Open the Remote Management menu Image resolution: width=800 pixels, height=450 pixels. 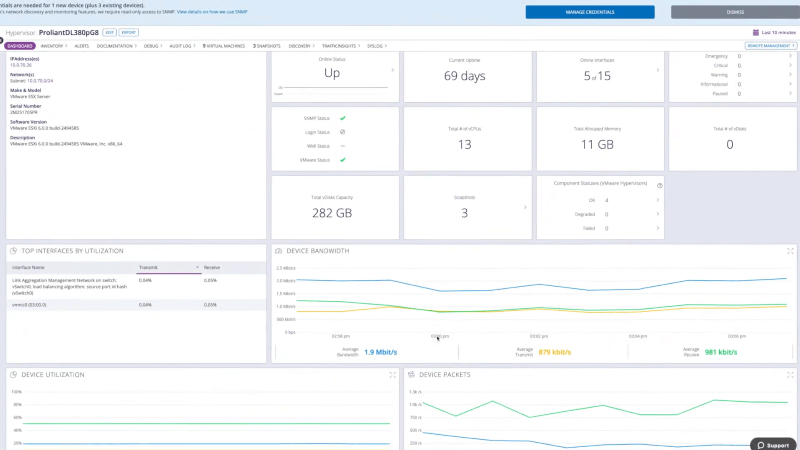click(770, 46)
